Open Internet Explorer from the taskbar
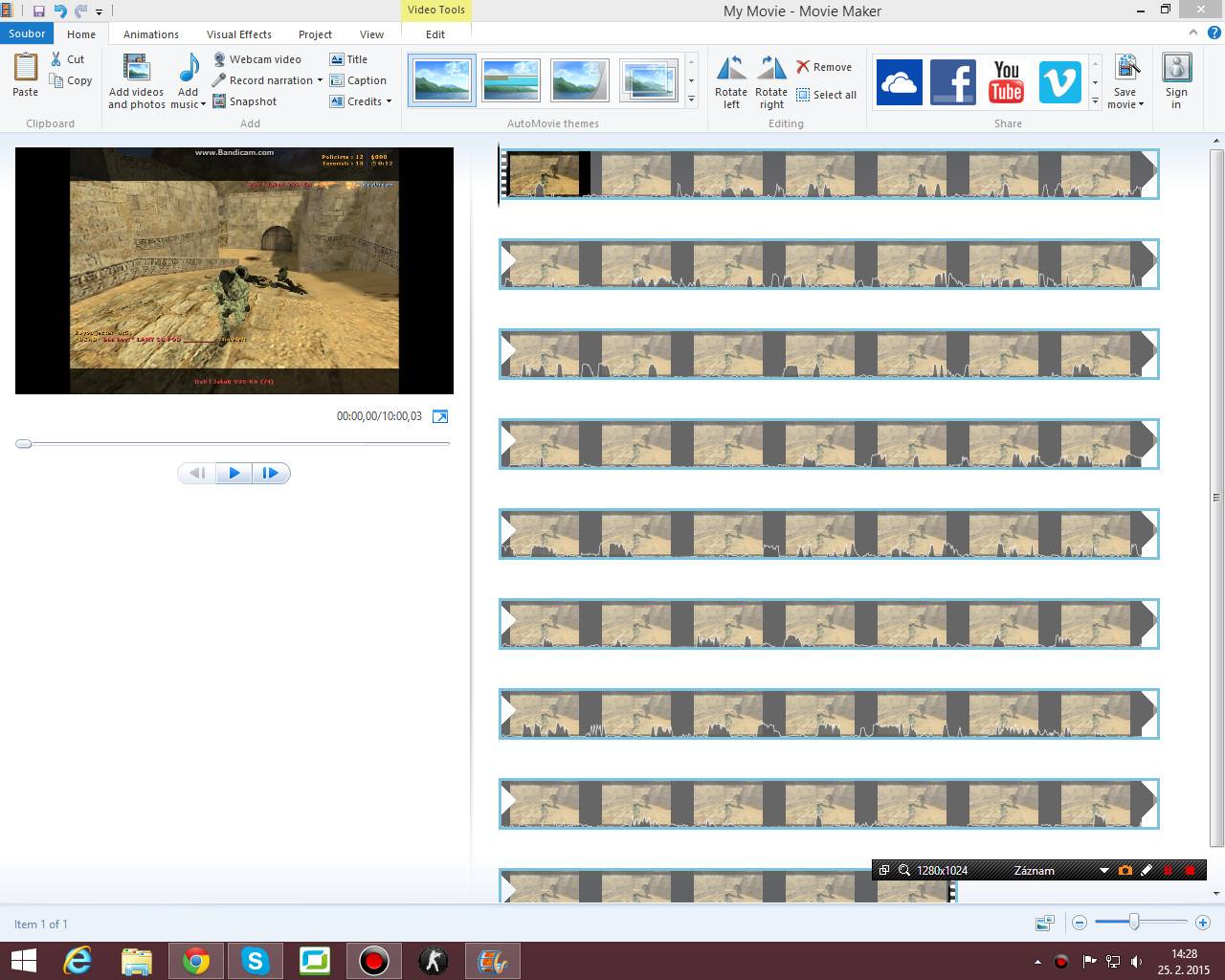This screenshot has height=980, width=1225. point(77,960)
